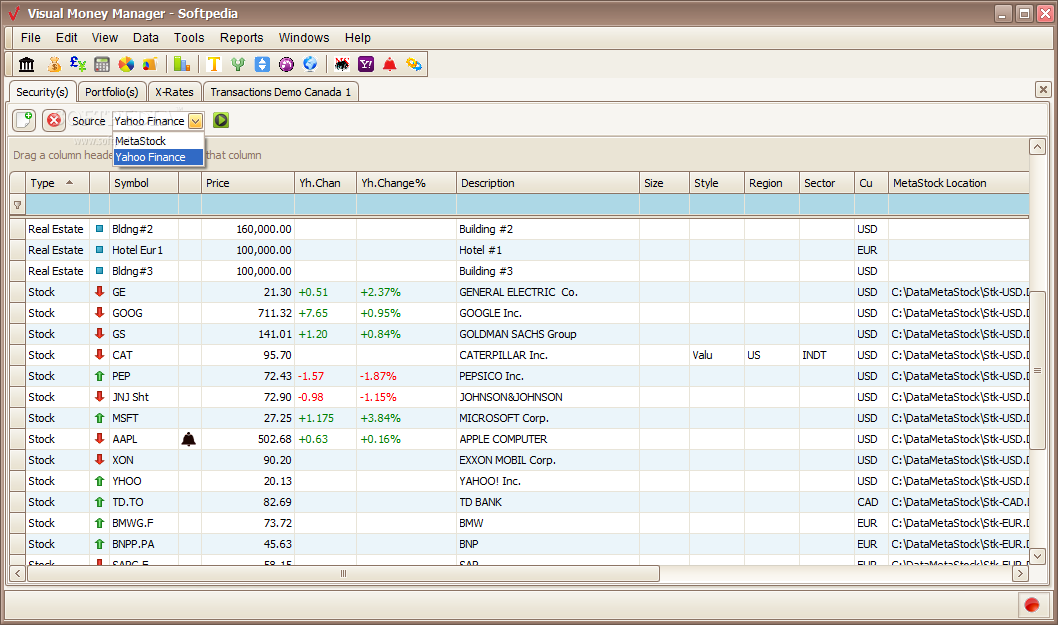The width and height of the screenshot is (1058, 625).
Task: Open the currency exchange pound-yen icon
Action: pos(78,64)
